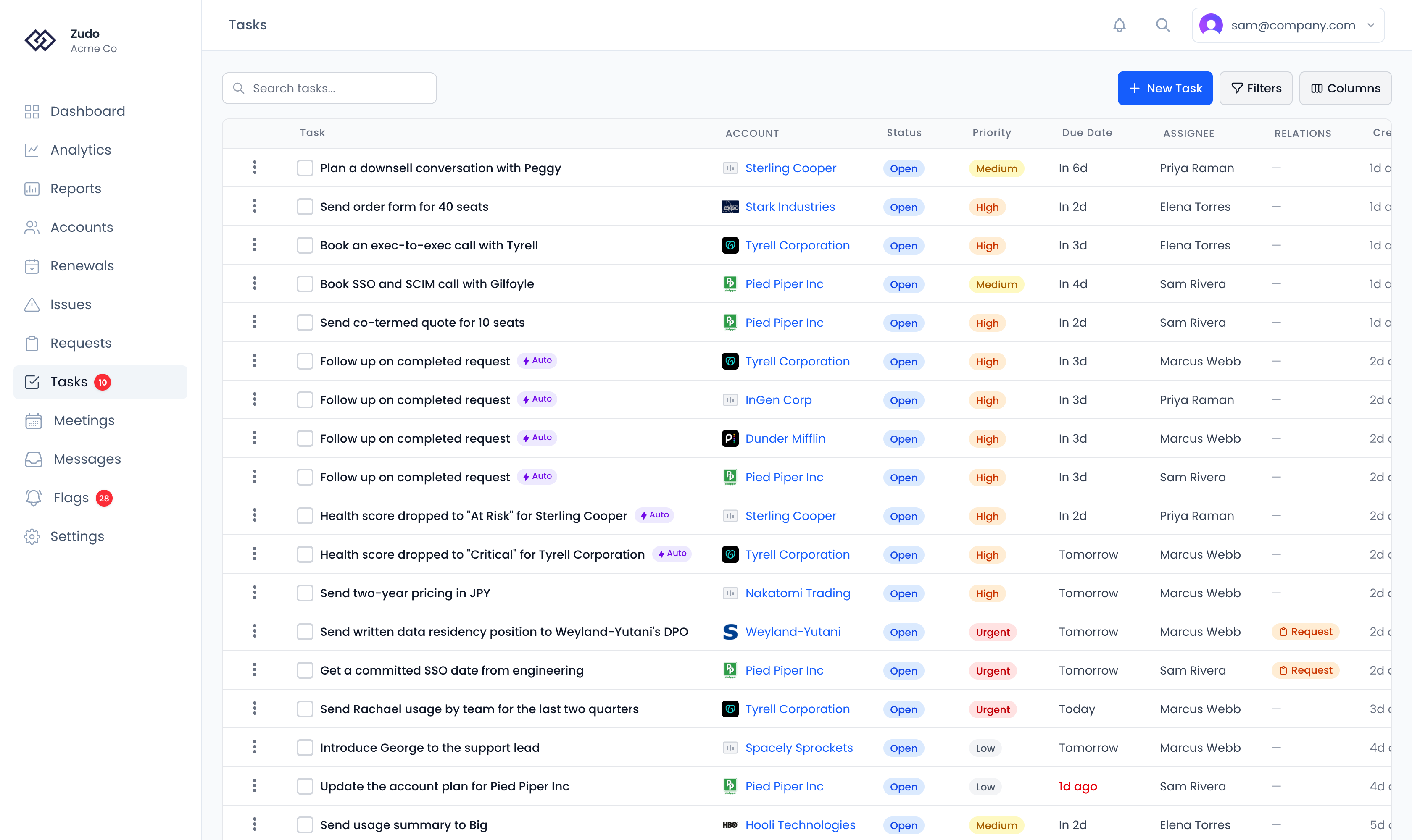This screenshot has width=1412, height=840.
Task: Click the Renewals calendar icon
Action: [x=32, y=266]
